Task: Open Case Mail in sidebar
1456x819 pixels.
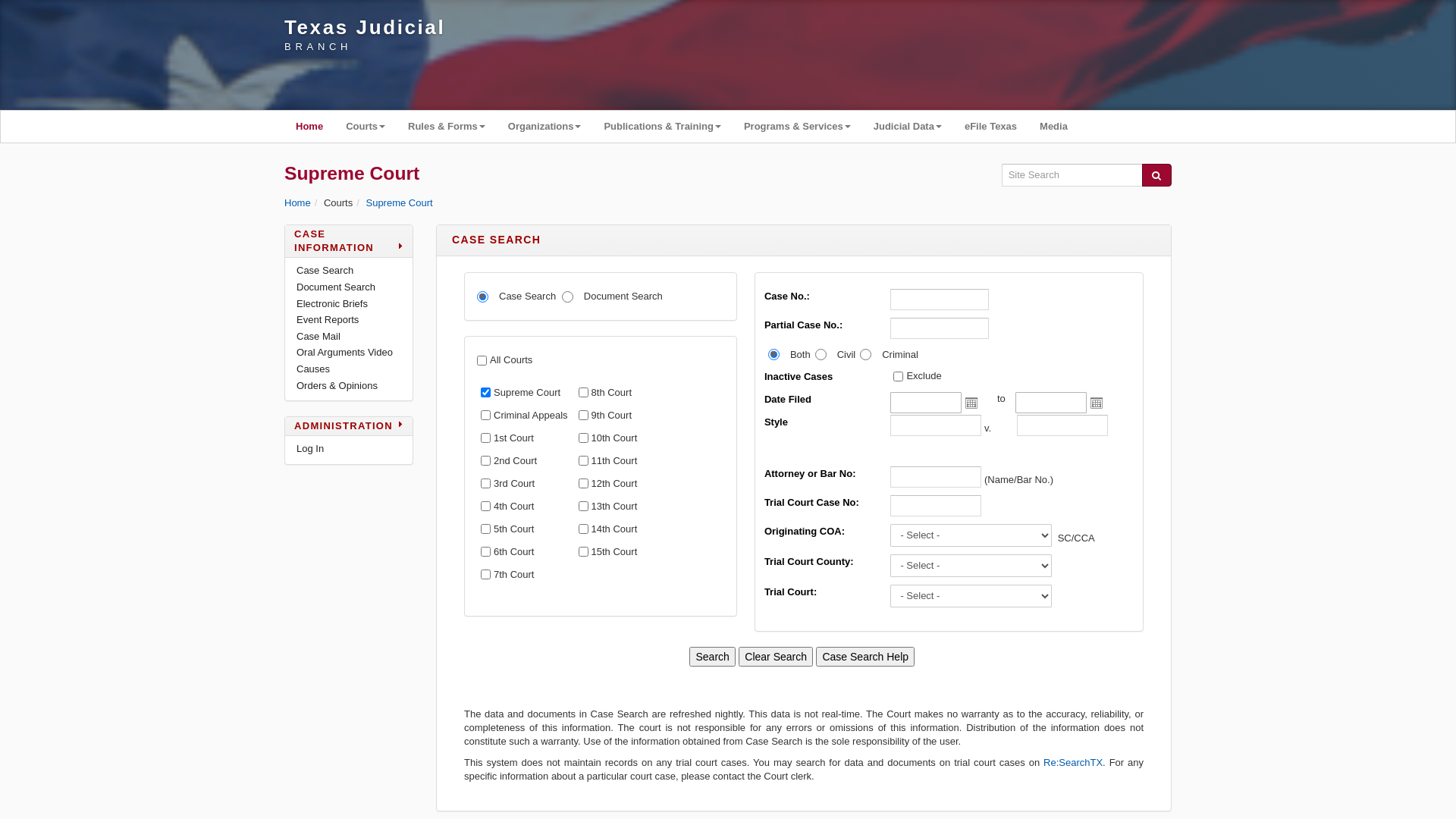Action: [318, 337]
